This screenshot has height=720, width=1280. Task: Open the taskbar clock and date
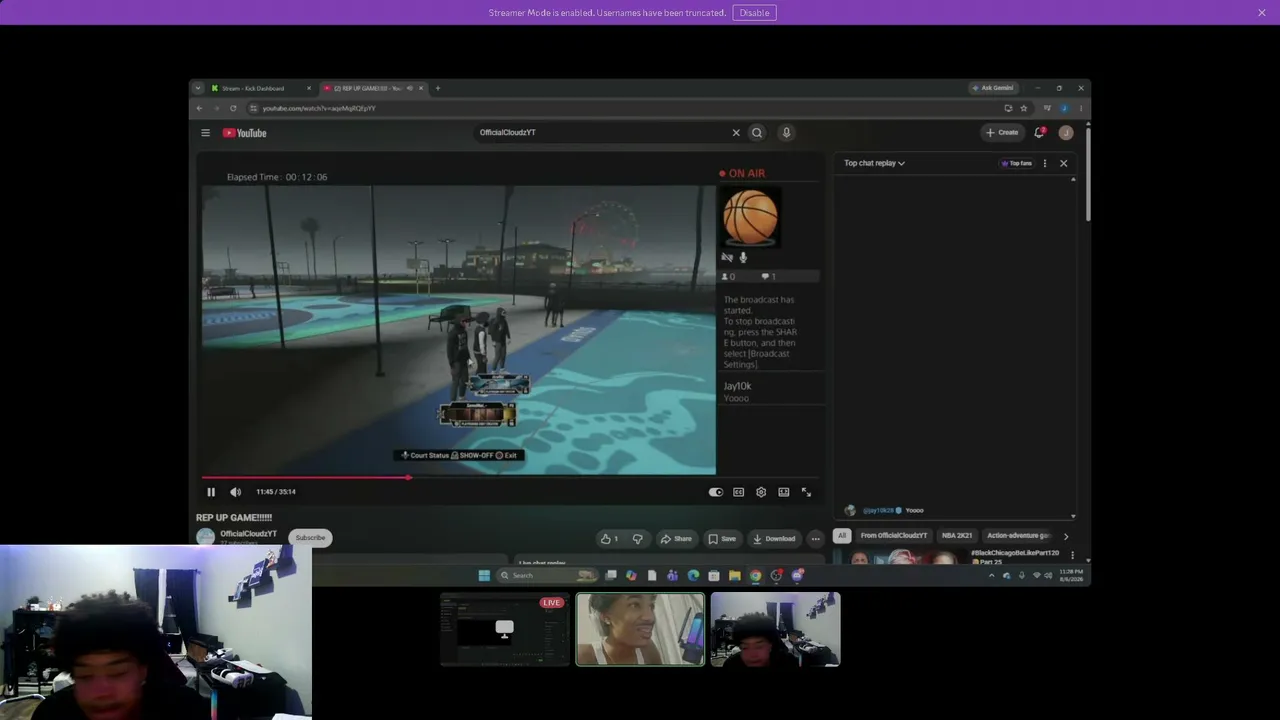coord(1071,576)
